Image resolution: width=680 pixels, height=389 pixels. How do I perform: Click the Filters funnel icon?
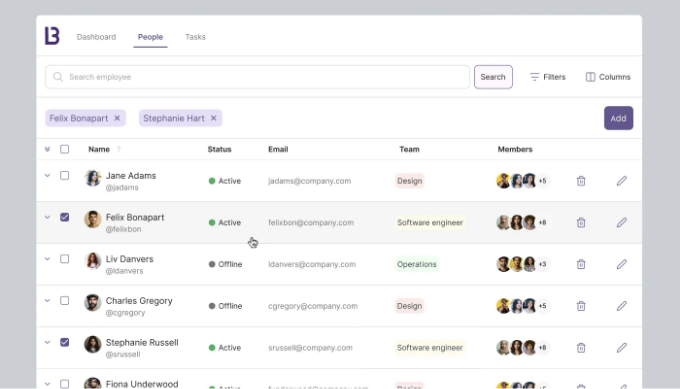534,77
